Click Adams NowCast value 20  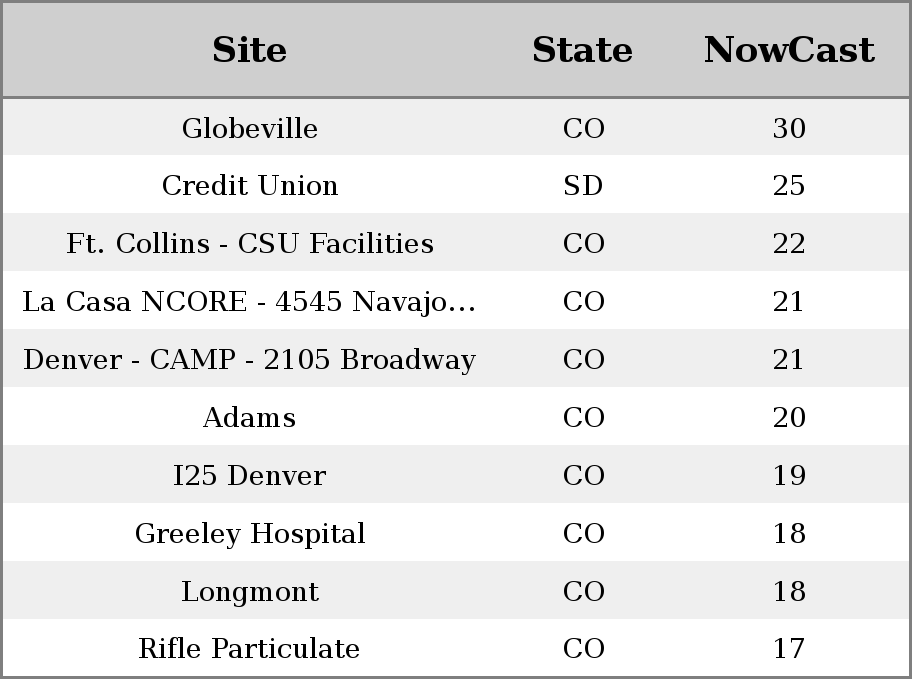pyautogui.click(x=789, y=417)
